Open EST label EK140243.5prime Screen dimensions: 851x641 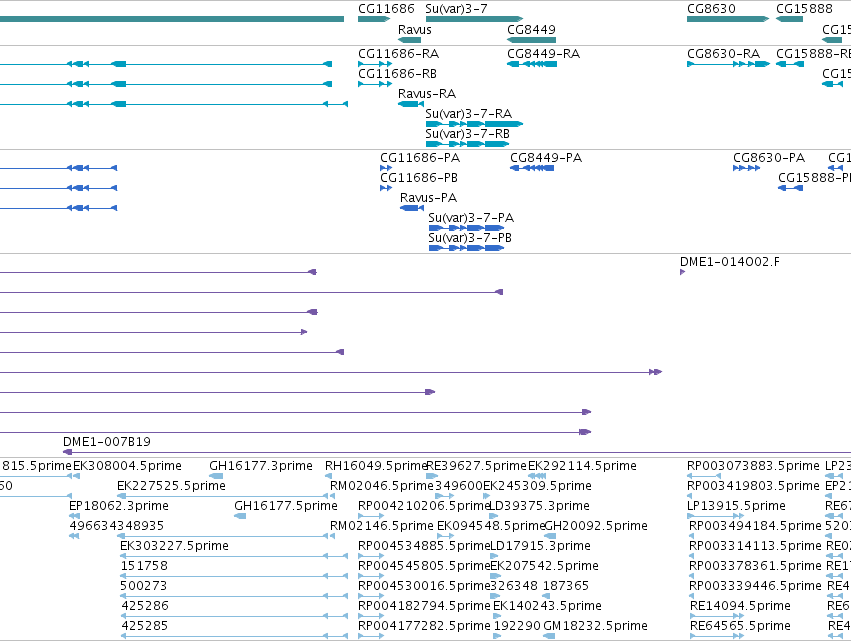click(x=547, y=606)
